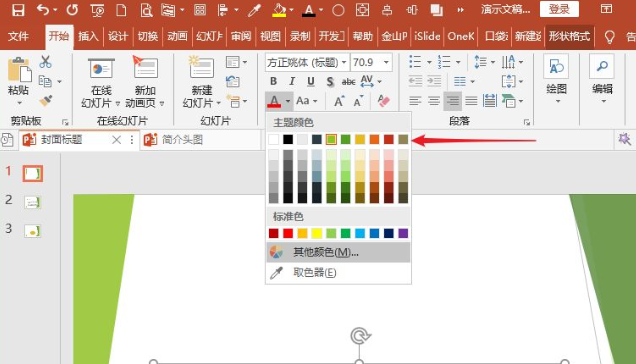Screen dimensions: 636x364
Task: Toggle Italic formatting
Action: (x=292, y=81)
